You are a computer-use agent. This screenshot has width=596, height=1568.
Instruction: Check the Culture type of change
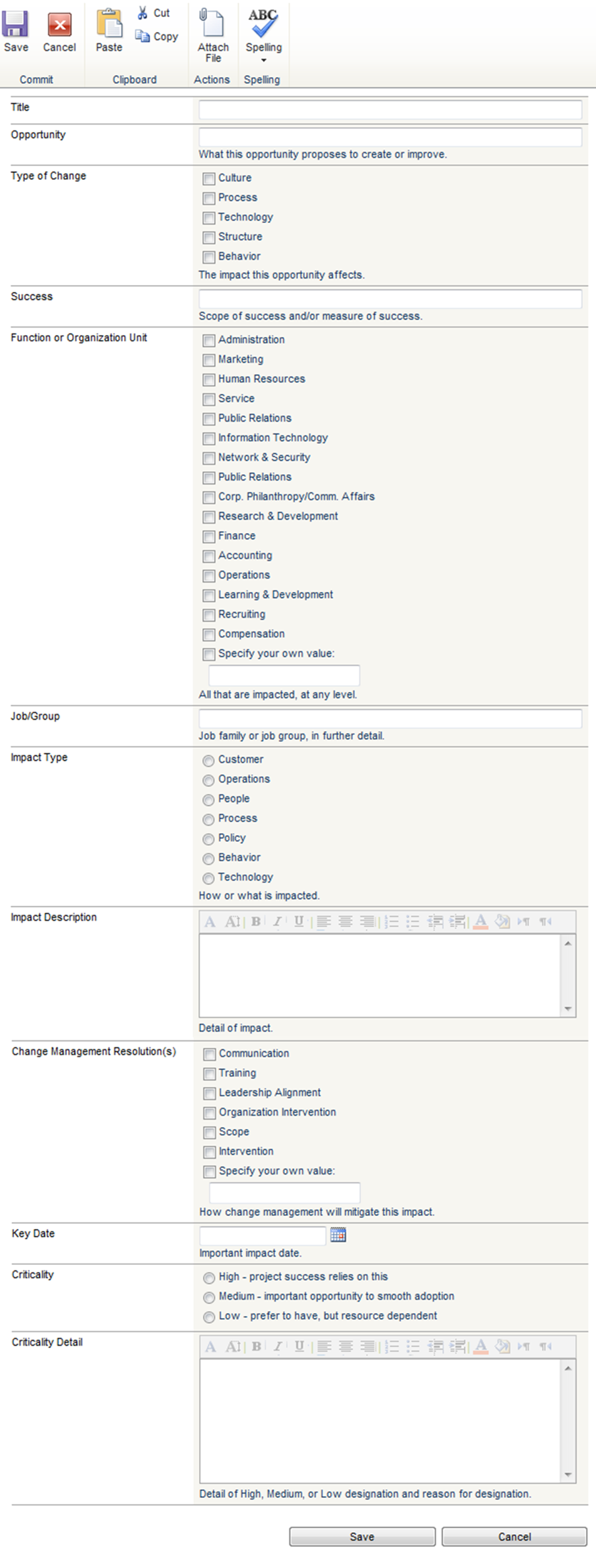(x=208, y=179)
